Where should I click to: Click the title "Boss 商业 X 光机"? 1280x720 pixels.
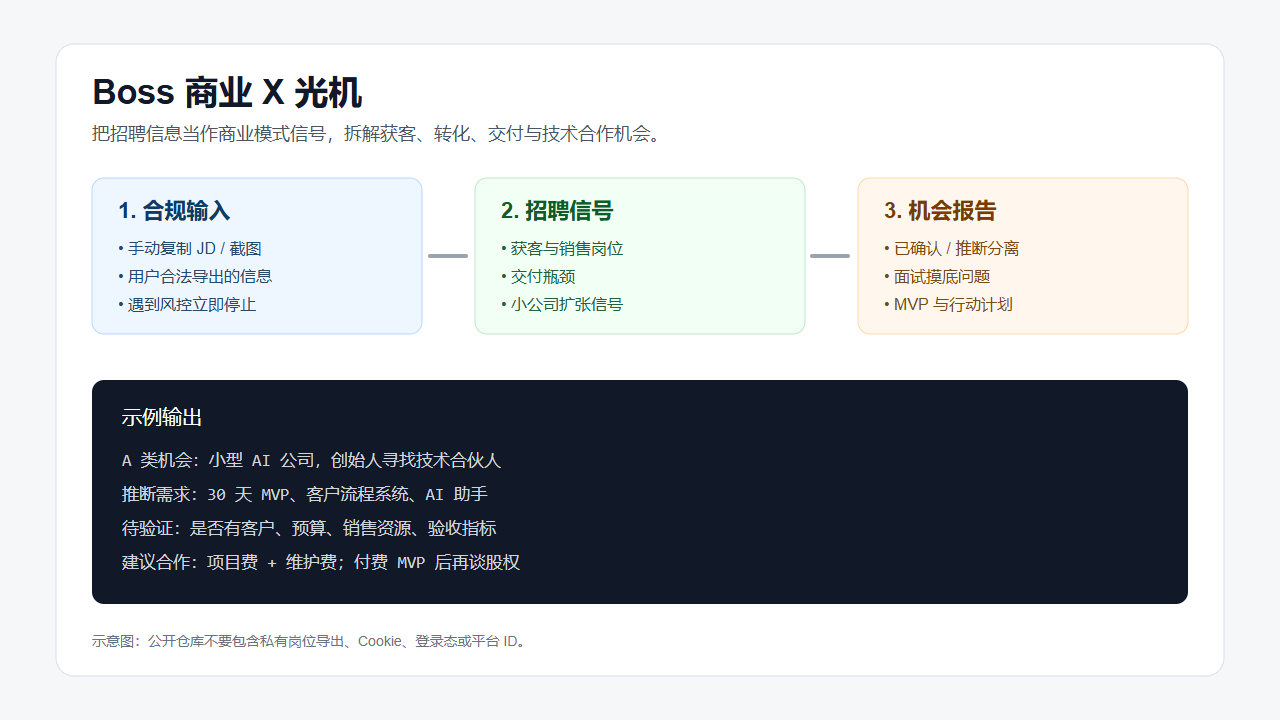[227, 93]
